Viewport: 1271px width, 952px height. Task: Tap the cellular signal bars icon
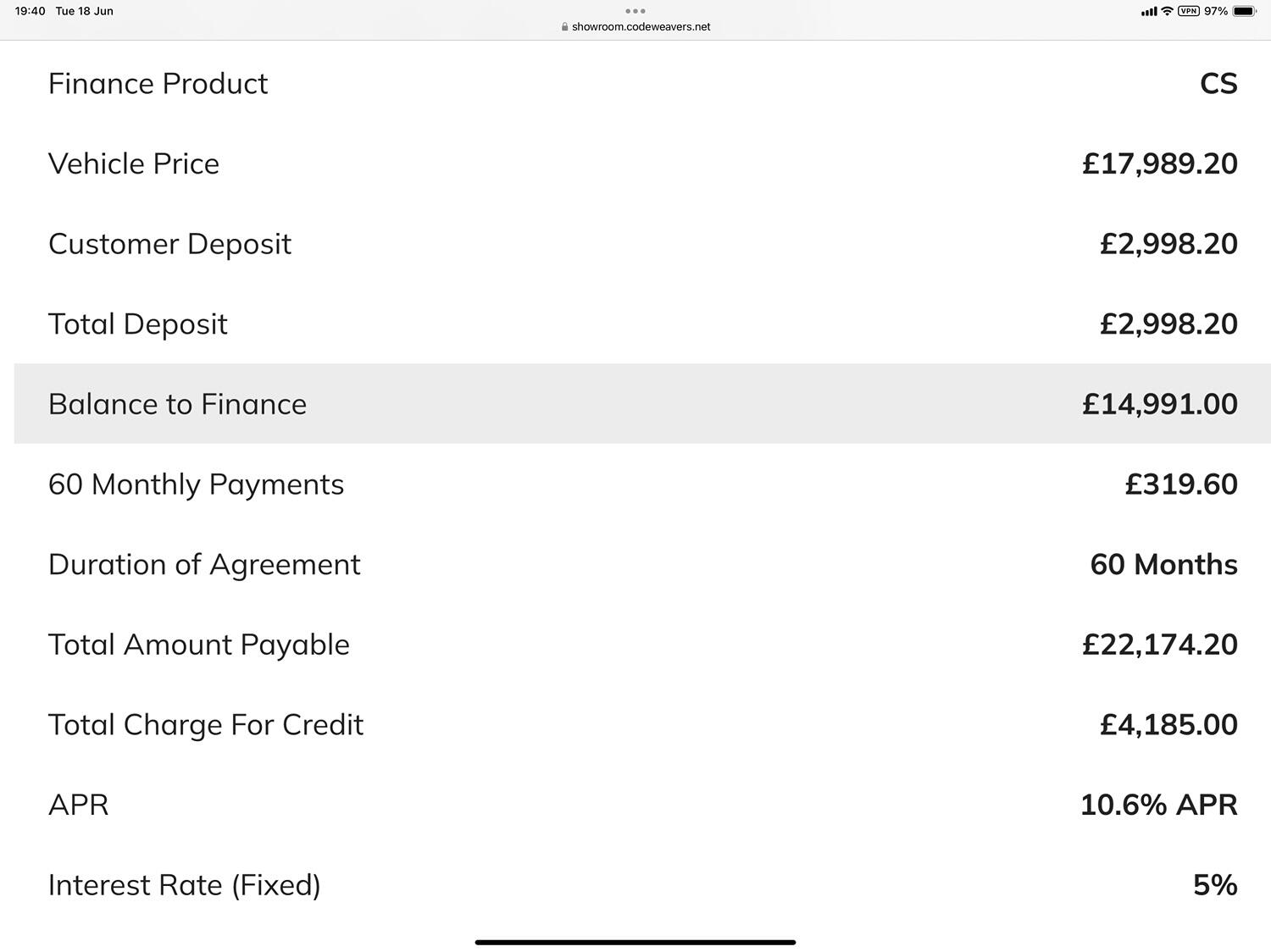[x=1149, y=12]
